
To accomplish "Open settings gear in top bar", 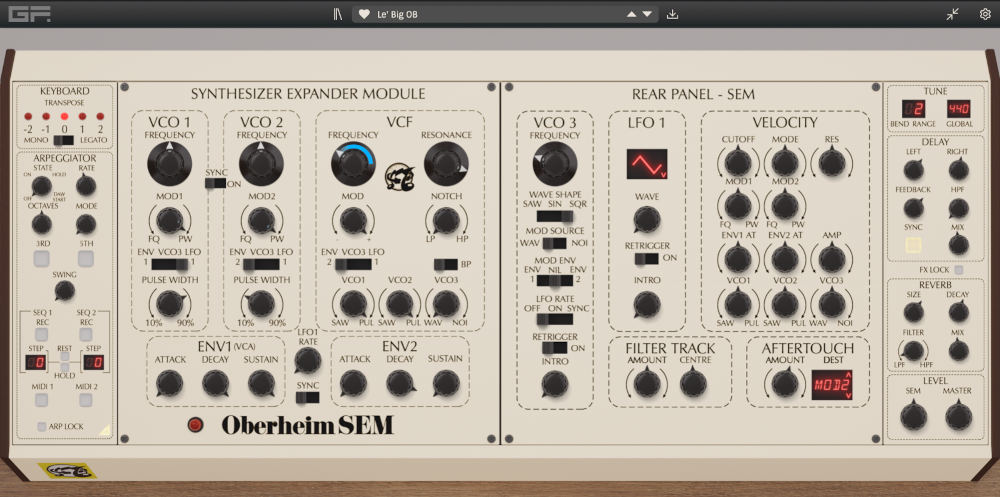I will pos(985,14).
